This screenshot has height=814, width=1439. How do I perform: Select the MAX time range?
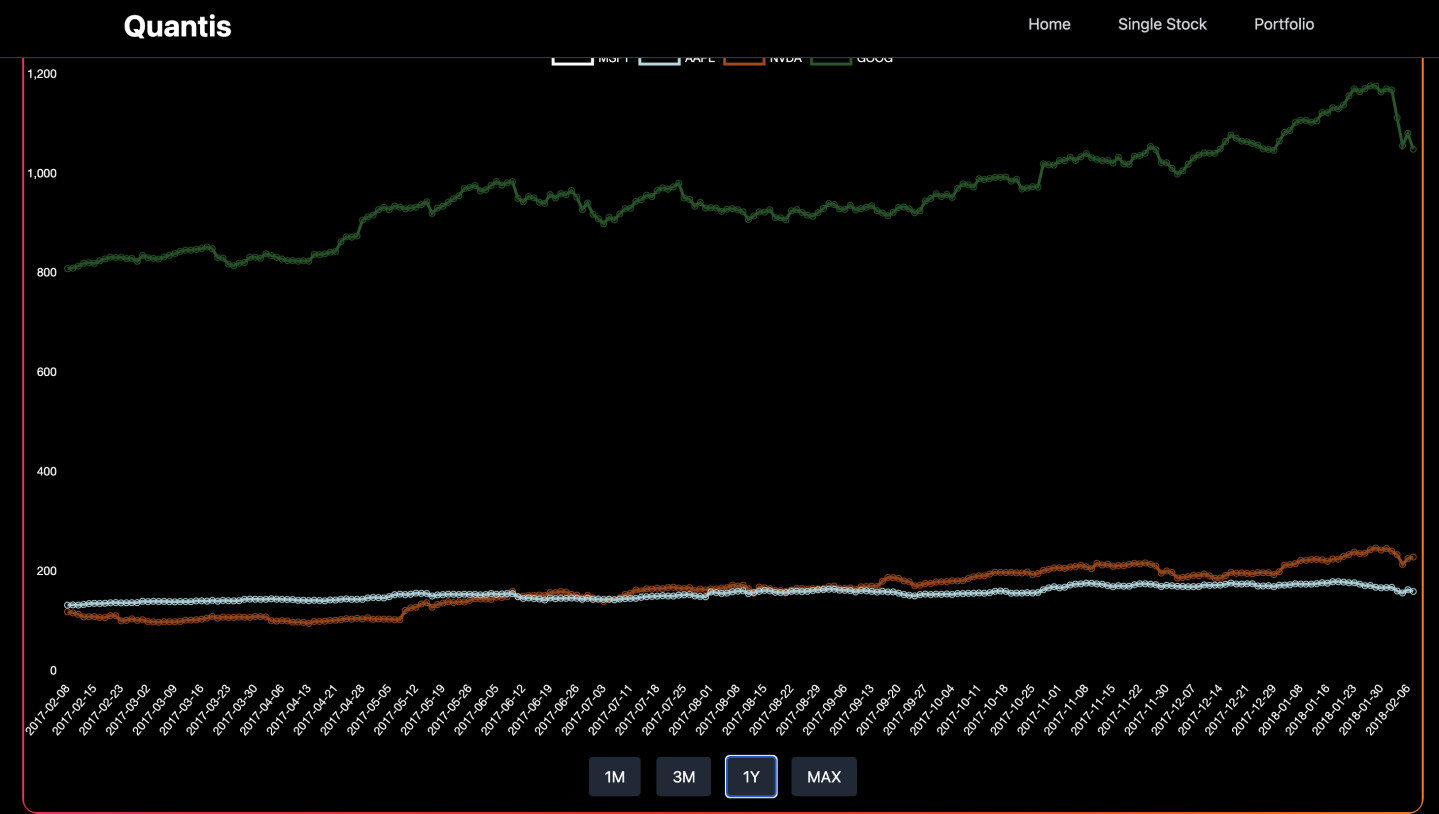tap(824, 777)
